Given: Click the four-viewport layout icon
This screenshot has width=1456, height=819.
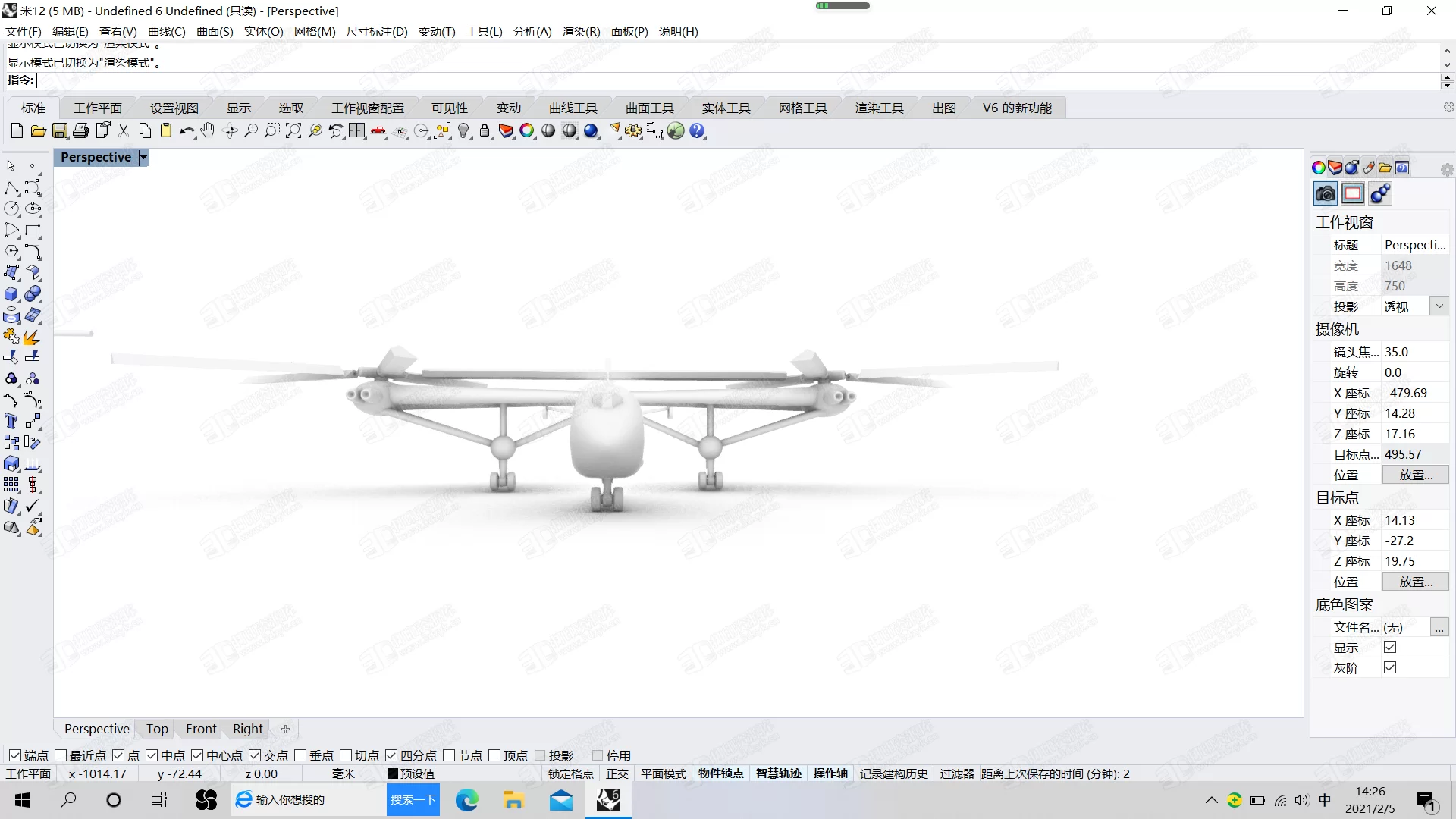Looking at the screenshot, I should click(x=357, y=131).
